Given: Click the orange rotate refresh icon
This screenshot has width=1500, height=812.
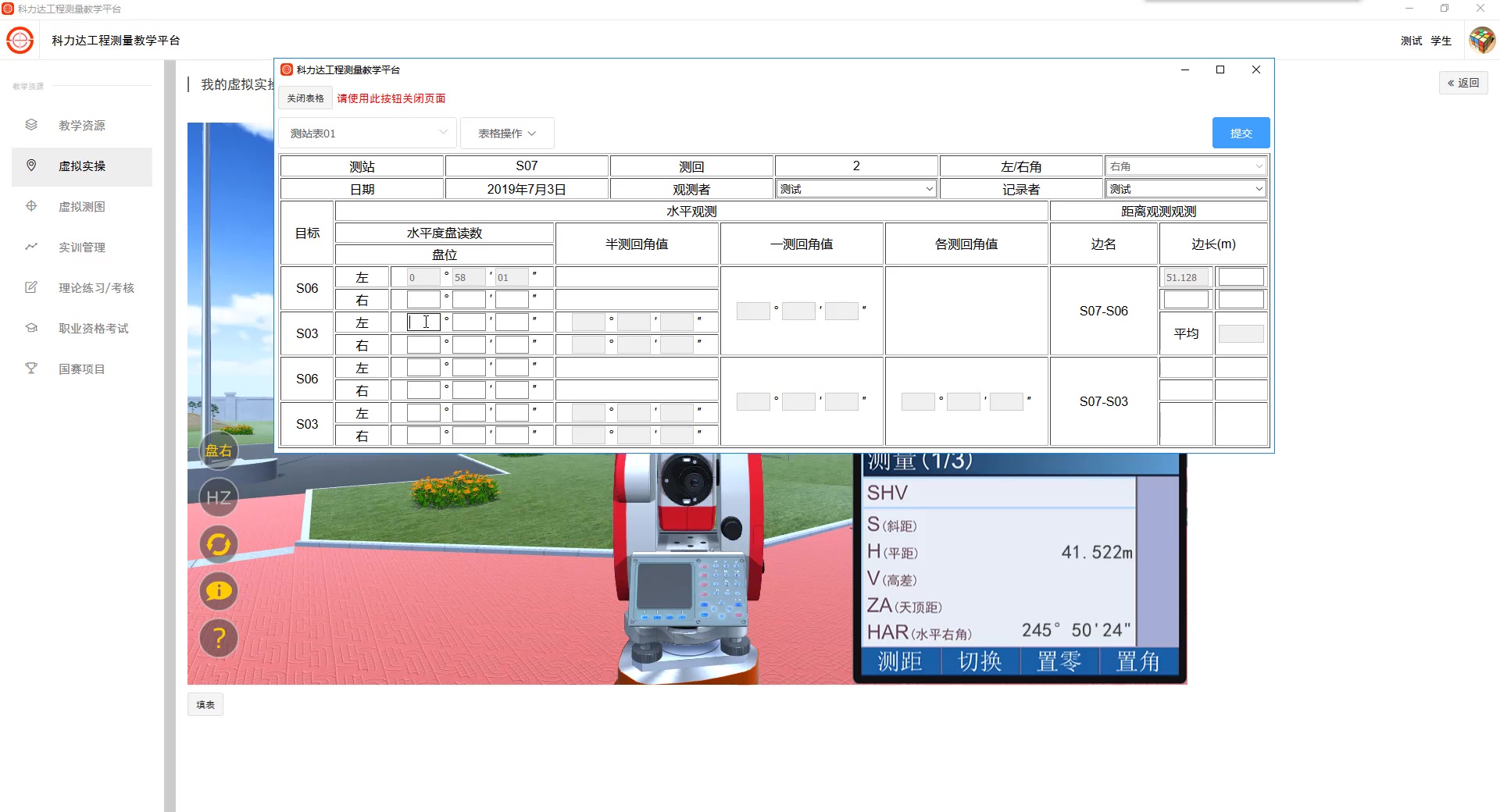Looking at the screenshot, I should 219,544.
